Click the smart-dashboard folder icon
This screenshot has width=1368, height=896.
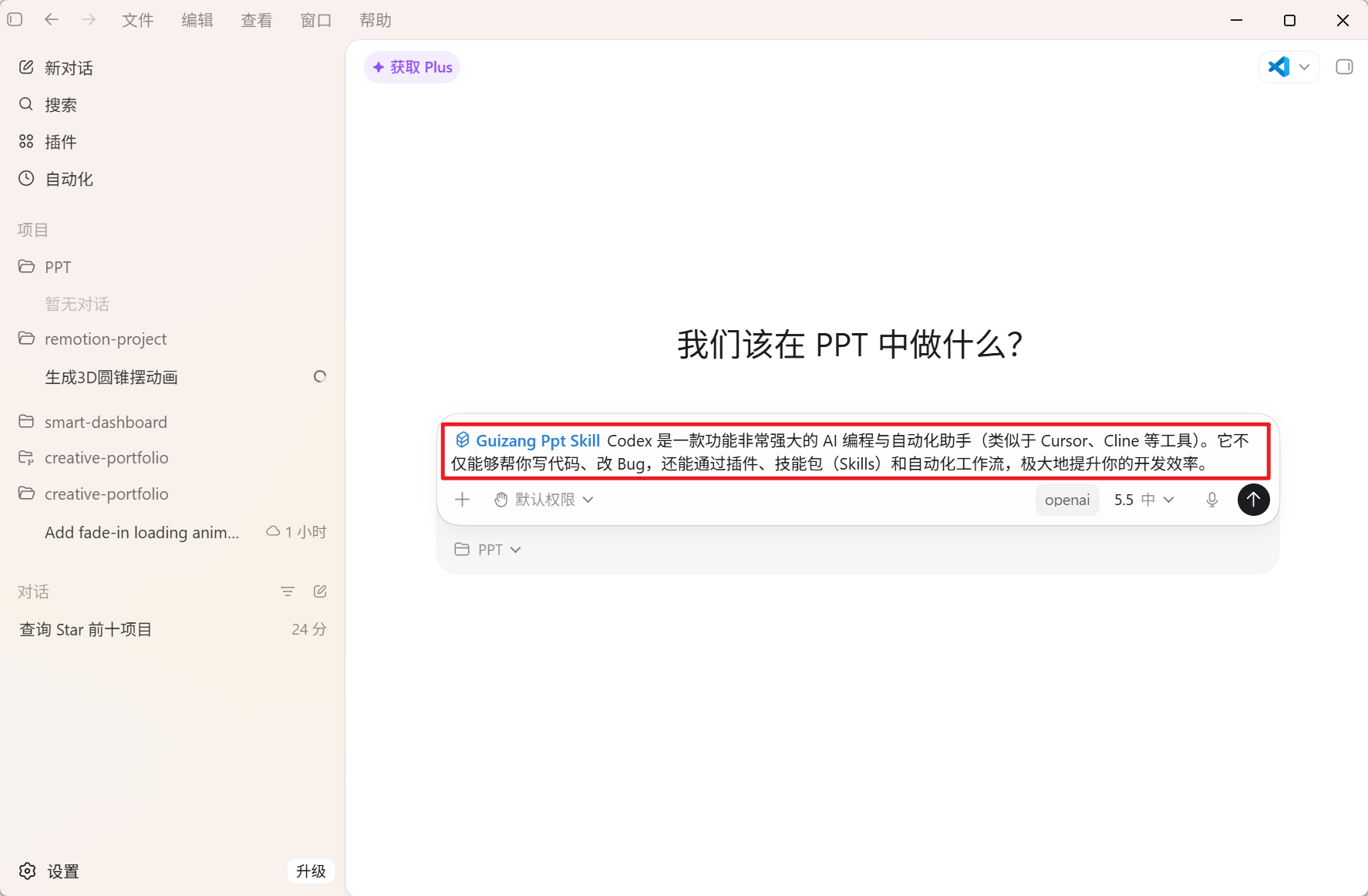pos(26,421)
